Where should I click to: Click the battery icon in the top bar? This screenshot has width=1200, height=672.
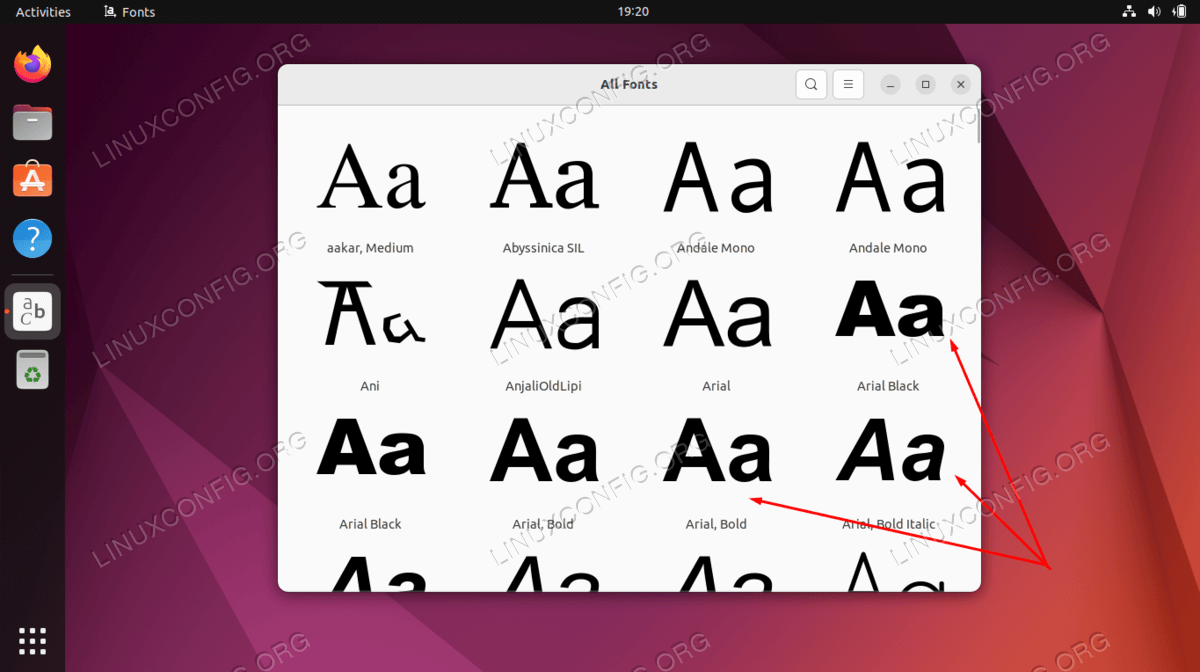coord(1179,12)
